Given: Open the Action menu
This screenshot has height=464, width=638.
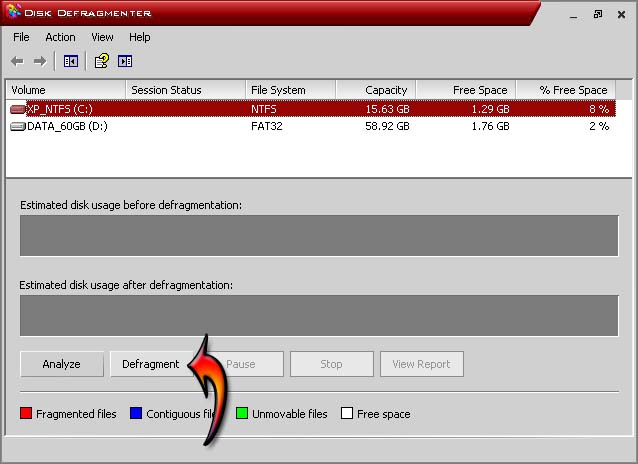Looking at the screenshot, I should pyautogui.click(x=60, y=37).
